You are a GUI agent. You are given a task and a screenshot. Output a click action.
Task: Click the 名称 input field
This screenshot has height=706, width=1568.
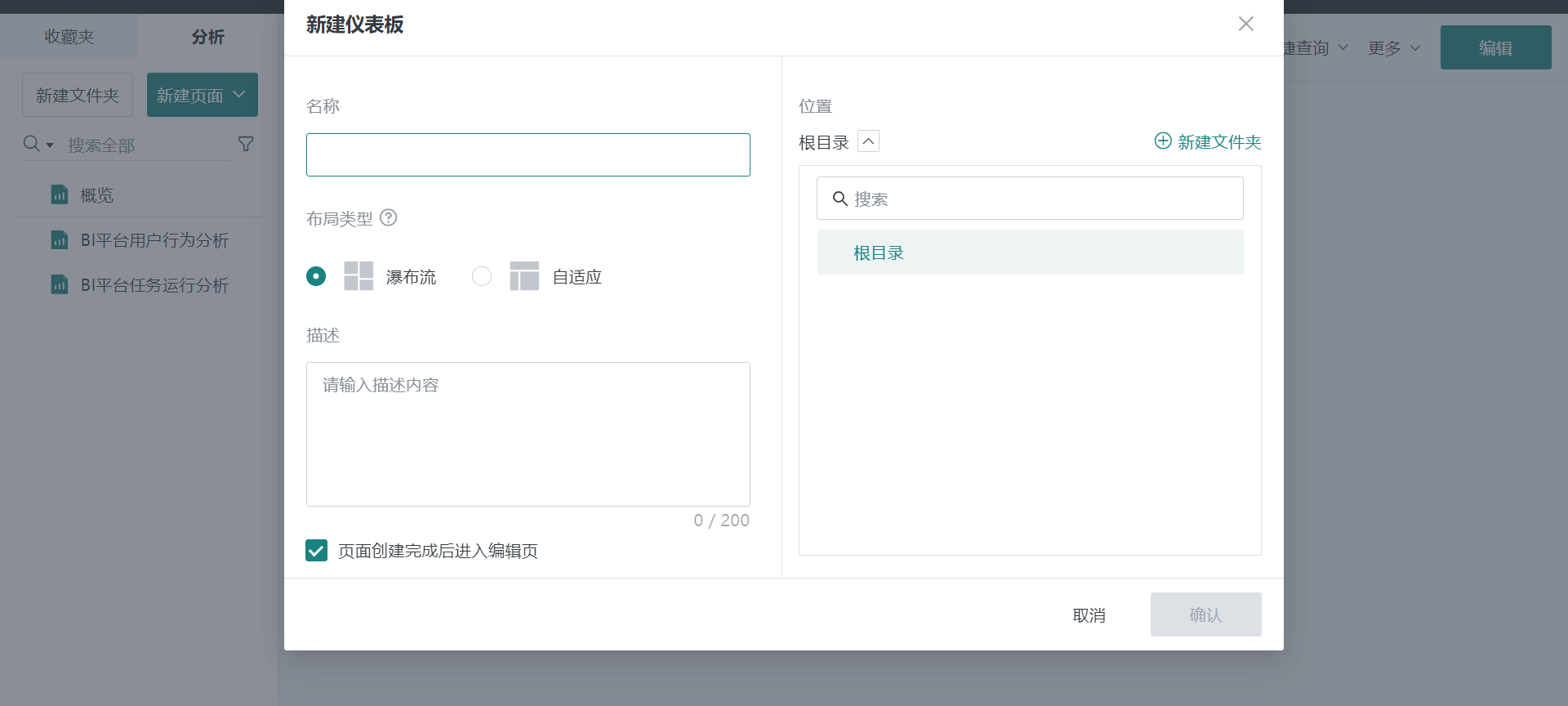coord(528,155)
